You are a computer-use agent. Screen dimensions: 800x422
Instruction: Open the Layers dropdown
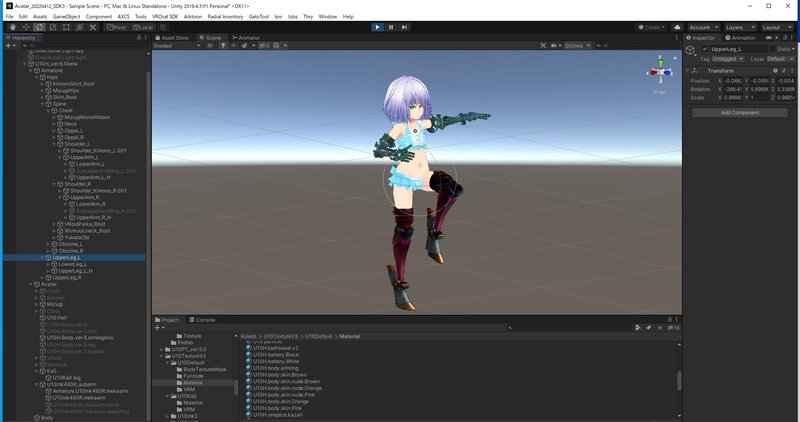[x=739, y=27]
